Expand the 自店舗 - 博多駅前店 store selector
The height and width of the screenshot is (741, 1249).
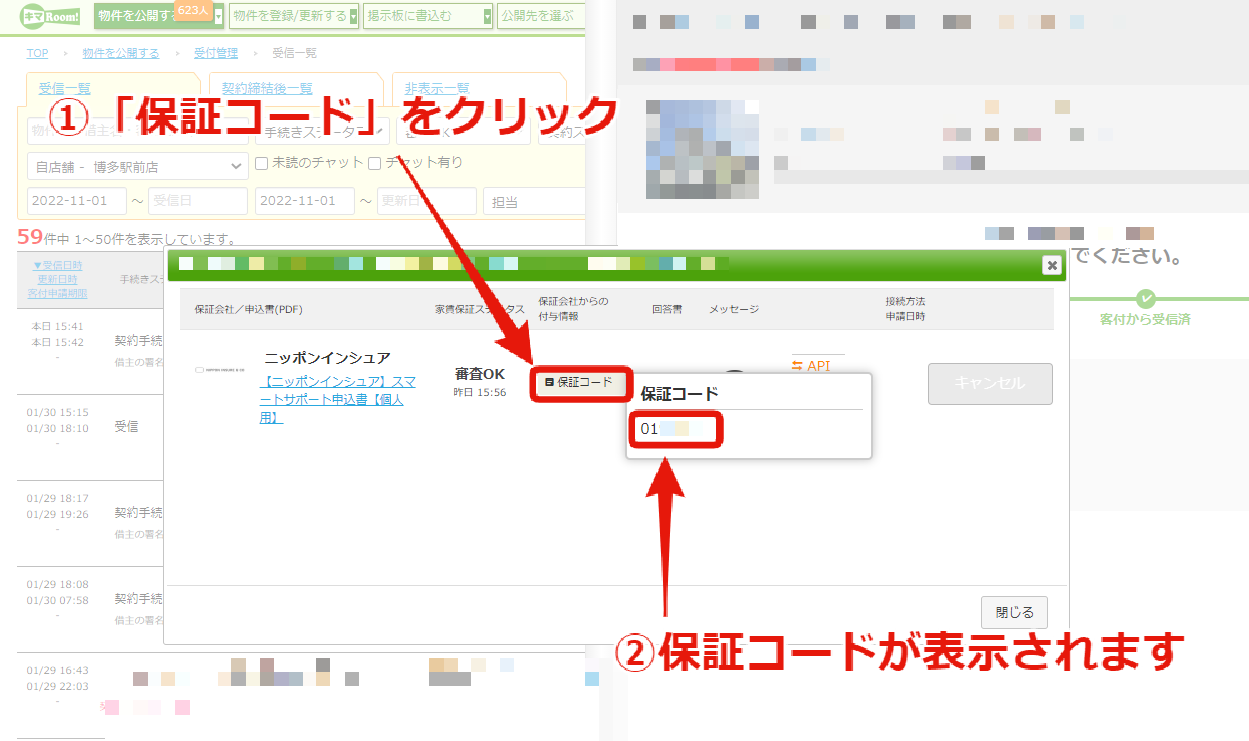(138, 167)
